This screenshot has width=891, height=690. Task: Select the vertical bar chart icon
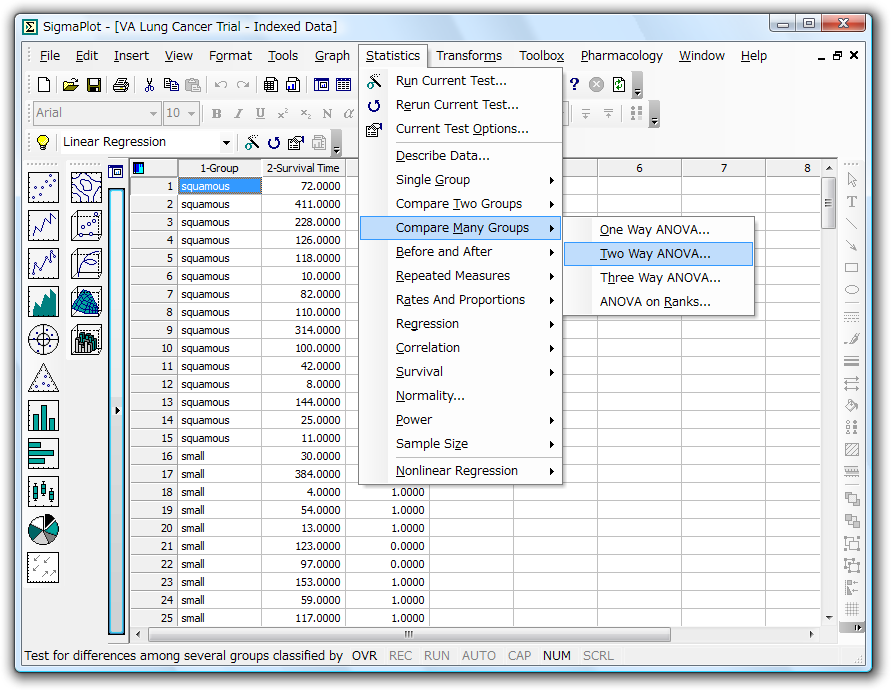(x=43, y=415)
